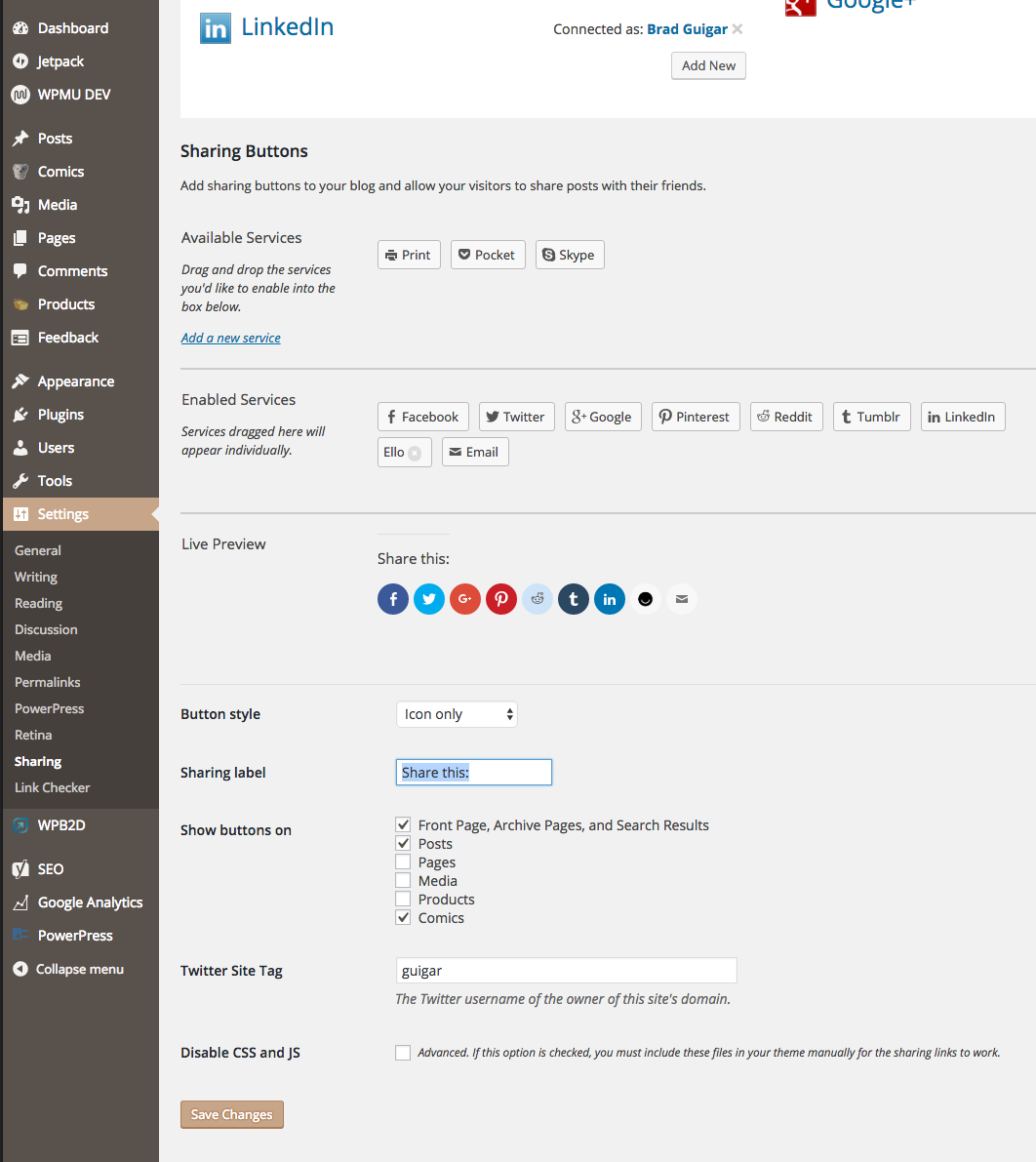Click the Twitter share icon in preview

(429, 599)
